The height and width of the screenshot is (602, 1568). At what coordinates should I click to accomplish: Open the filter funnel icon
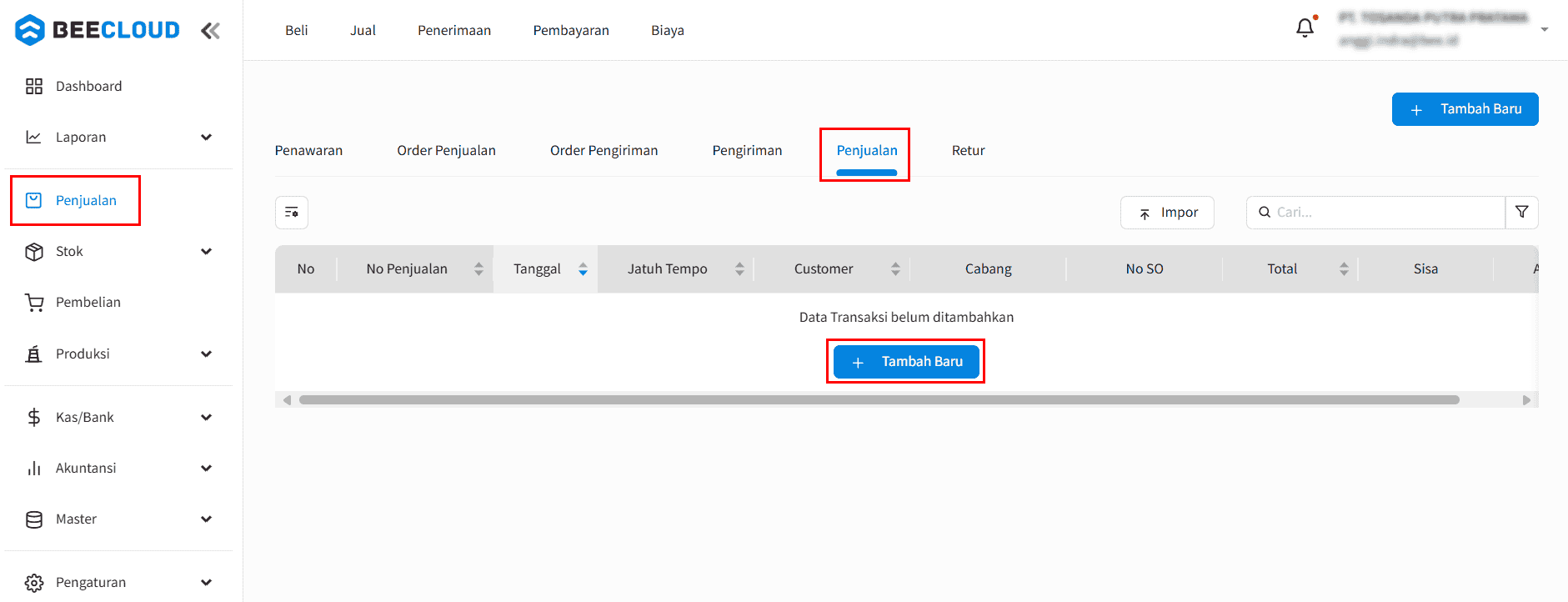click(1521, 213)
